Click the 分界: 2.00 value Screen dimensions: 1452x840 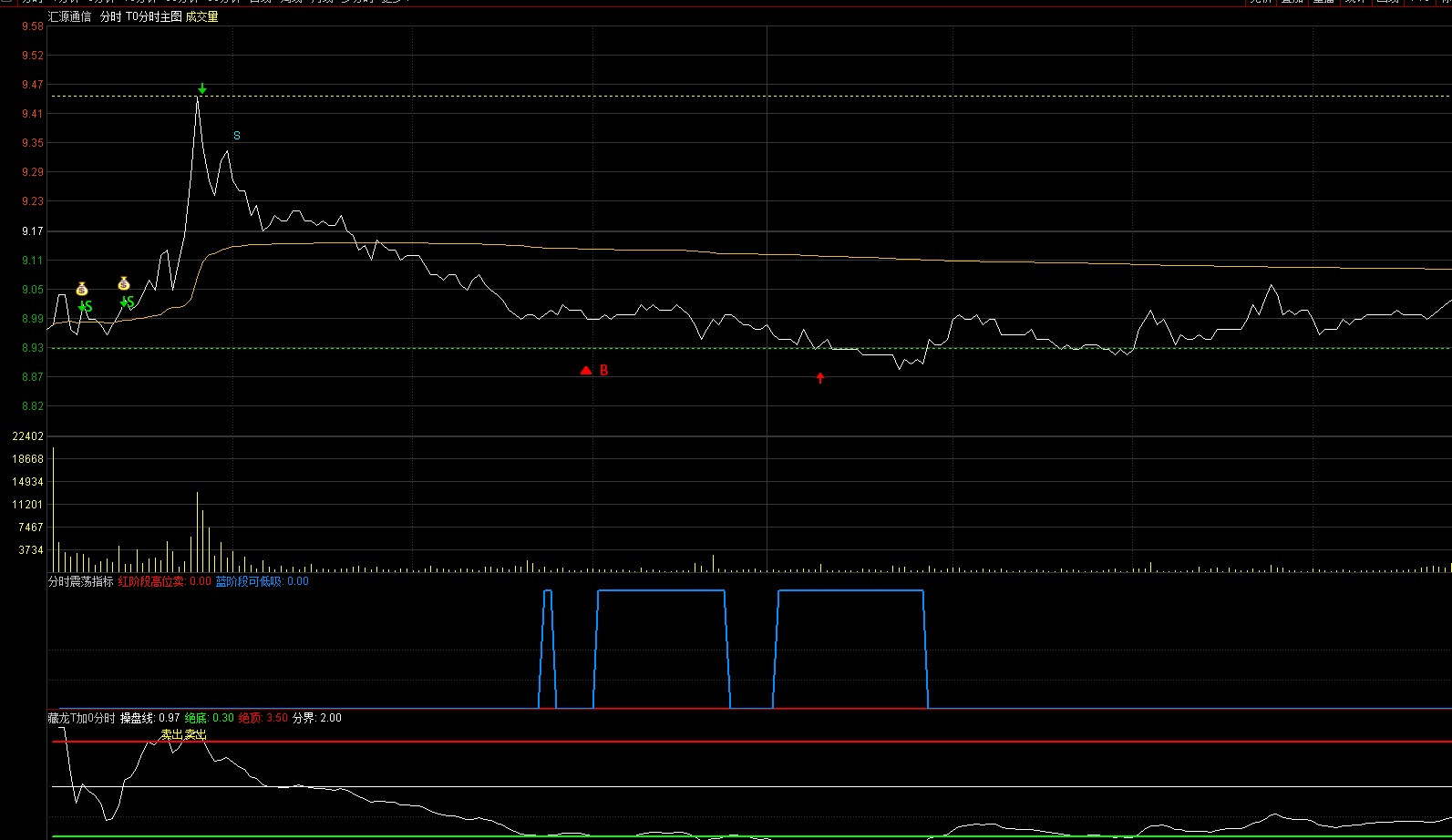tap(317, 718)
